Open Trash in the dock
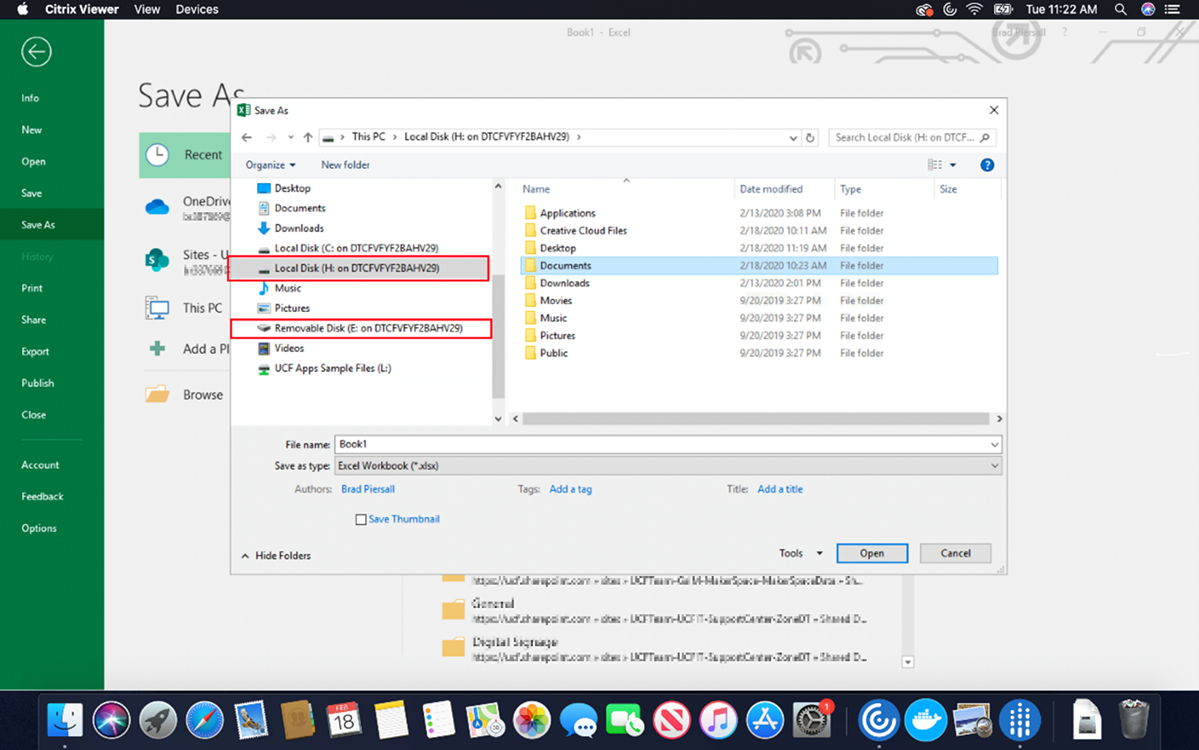The width and height of the screenshot is (1199, 750). pos(1133,720)
